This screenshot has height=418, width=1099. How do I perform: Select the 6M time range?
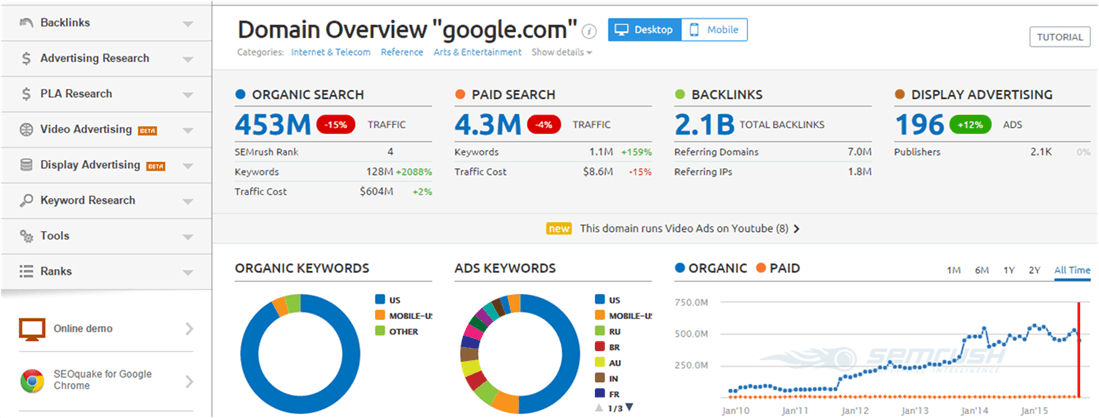[981, 270]
